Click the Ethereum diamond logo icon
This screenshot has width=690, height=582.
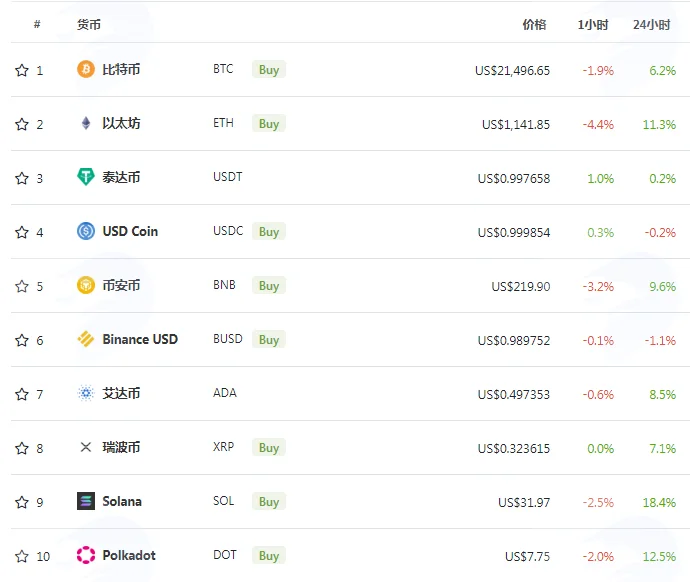[86, 124]
